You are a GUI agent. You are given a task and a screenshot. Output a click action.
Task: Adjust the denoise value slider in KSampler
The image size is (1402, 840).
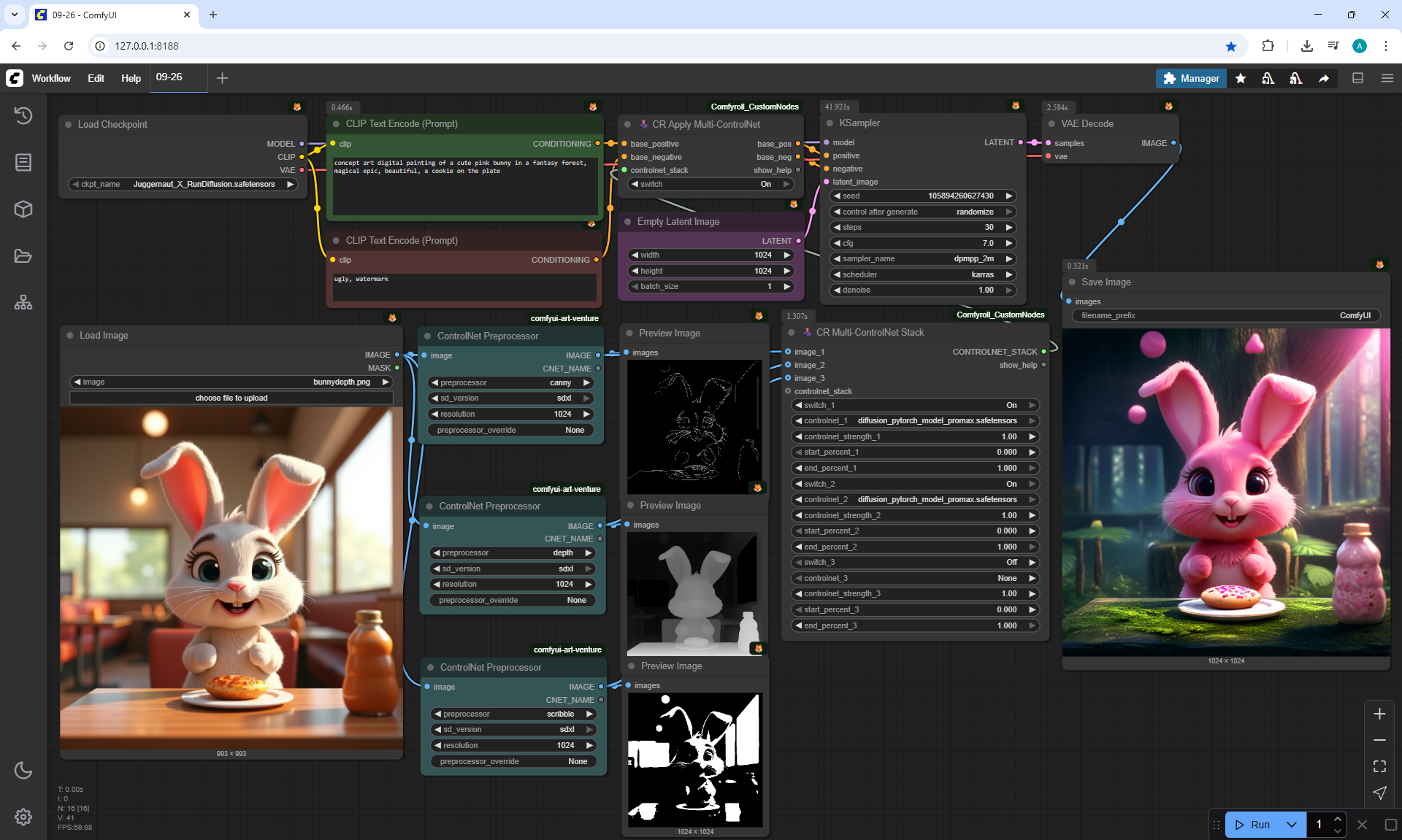923,290
